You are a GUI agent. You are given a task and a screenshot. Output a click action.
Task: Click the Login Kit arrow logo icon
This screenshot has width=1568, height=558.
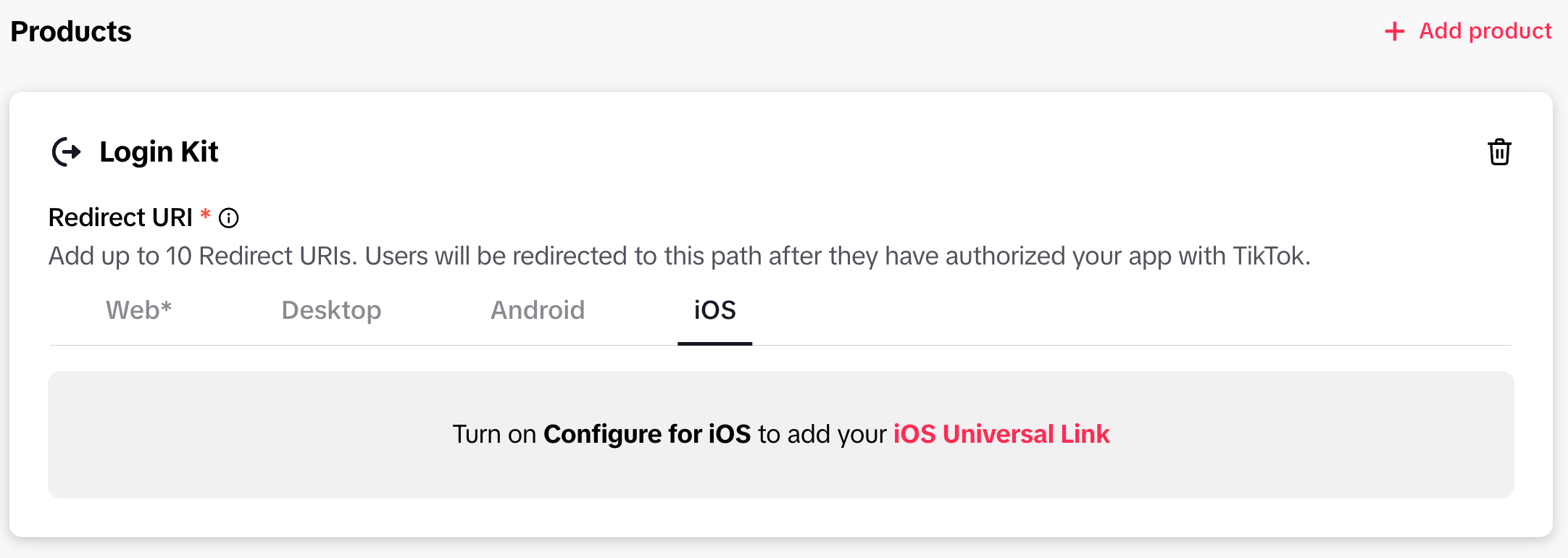point(67,152)
